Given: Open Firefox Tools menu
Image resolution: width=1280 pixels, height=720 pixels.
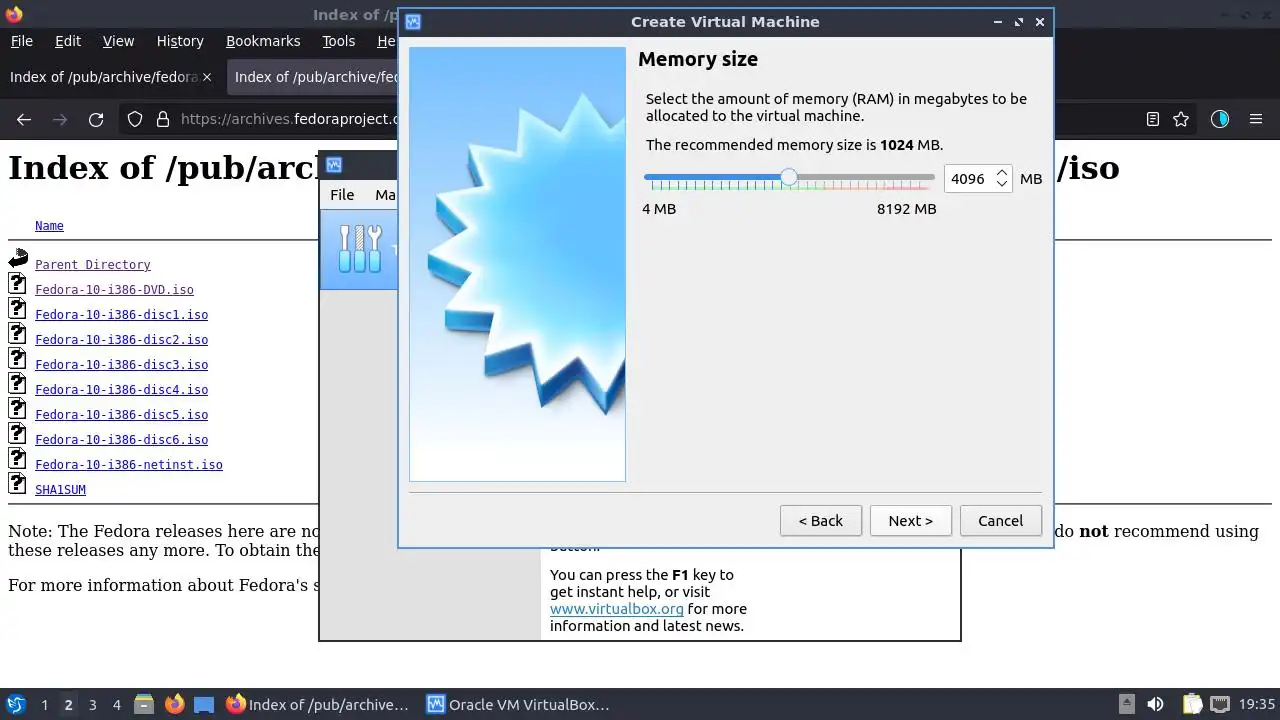Looking at the screenshot, I should (338, 41).
